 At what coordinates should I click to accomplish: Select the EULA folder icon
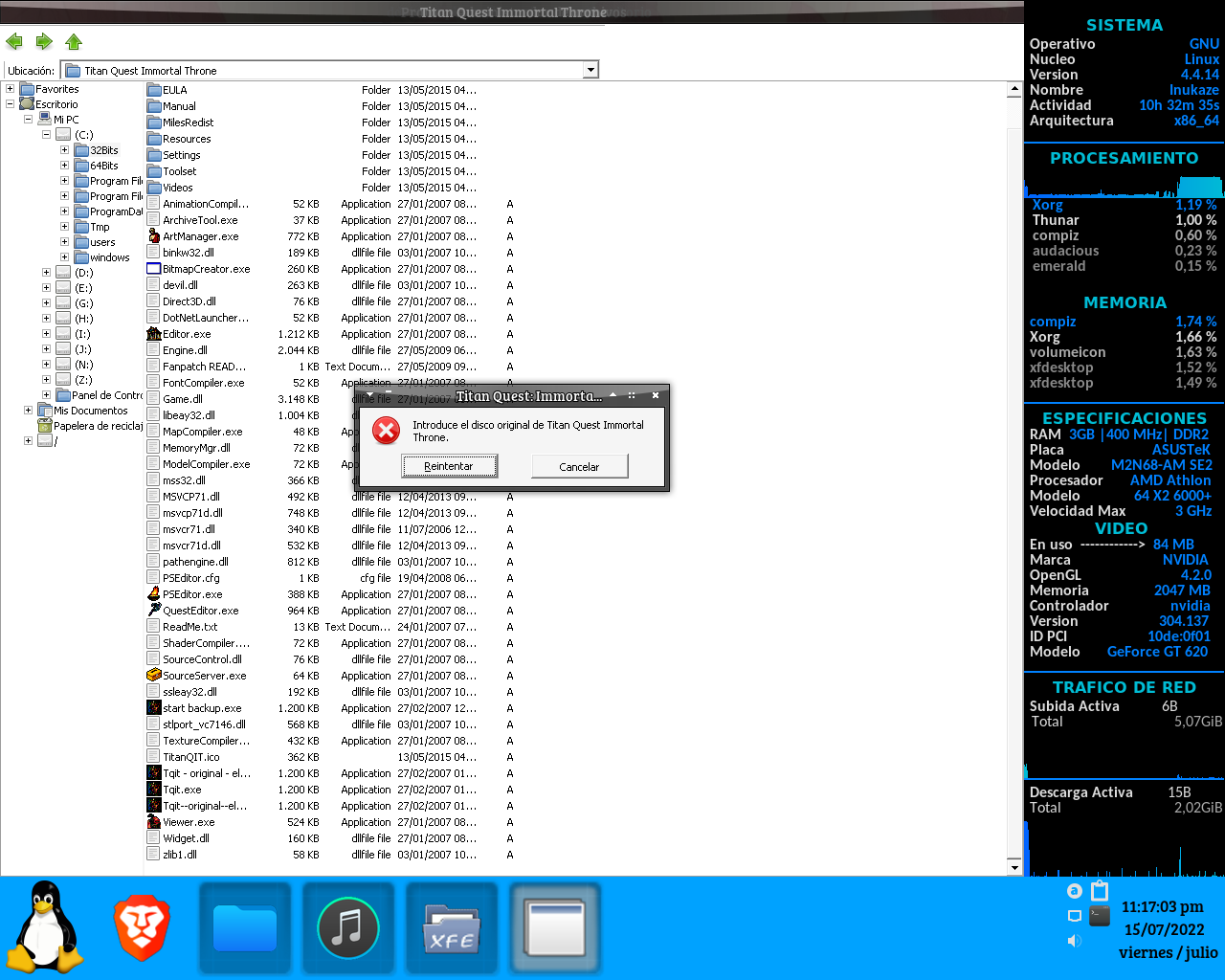[x=154, y=90]
